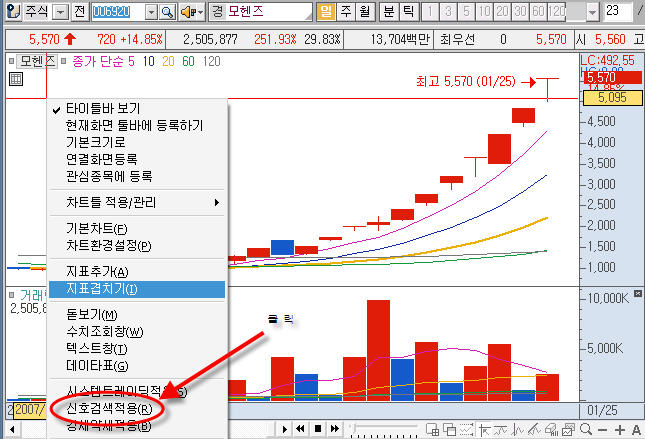645x439 pixels.
Task: Select 지표추가(A) menu item
Action: click(x=137, y=272)
